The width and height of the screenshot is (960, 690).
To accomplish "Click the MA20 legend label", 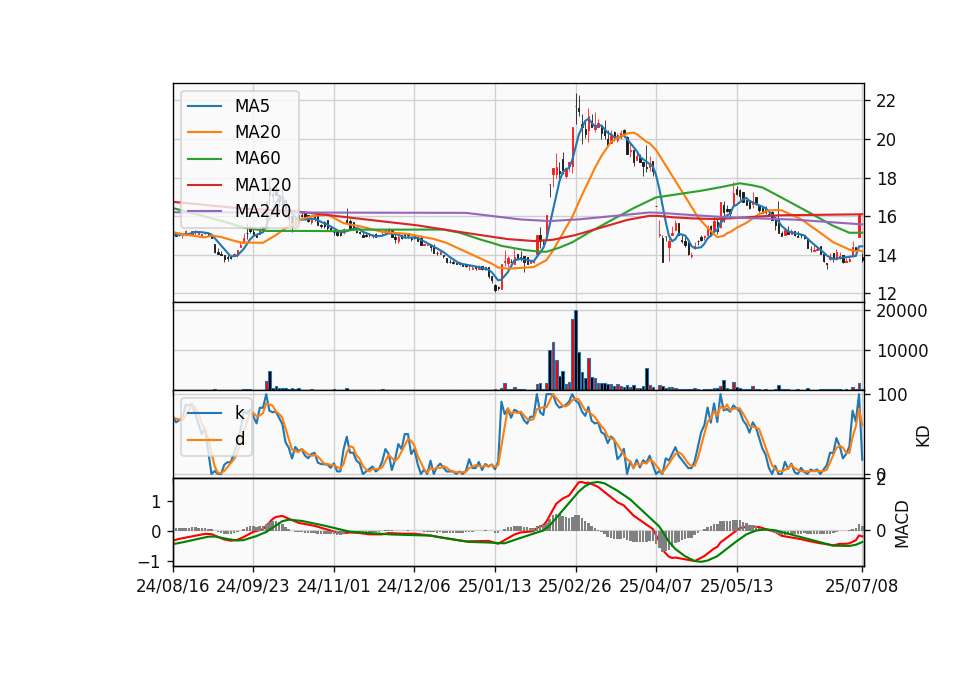I will coord(257,132).
